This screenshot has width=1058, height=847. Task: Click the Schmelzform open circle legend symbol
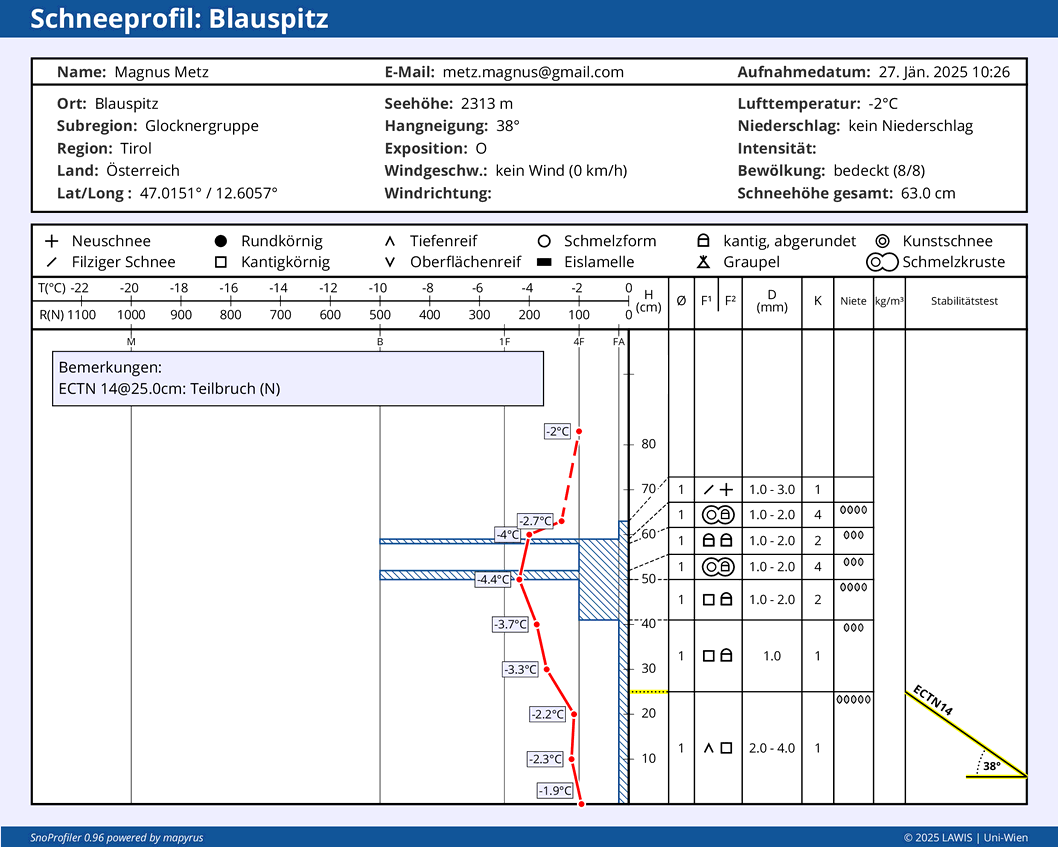click(x=544, y=241)
